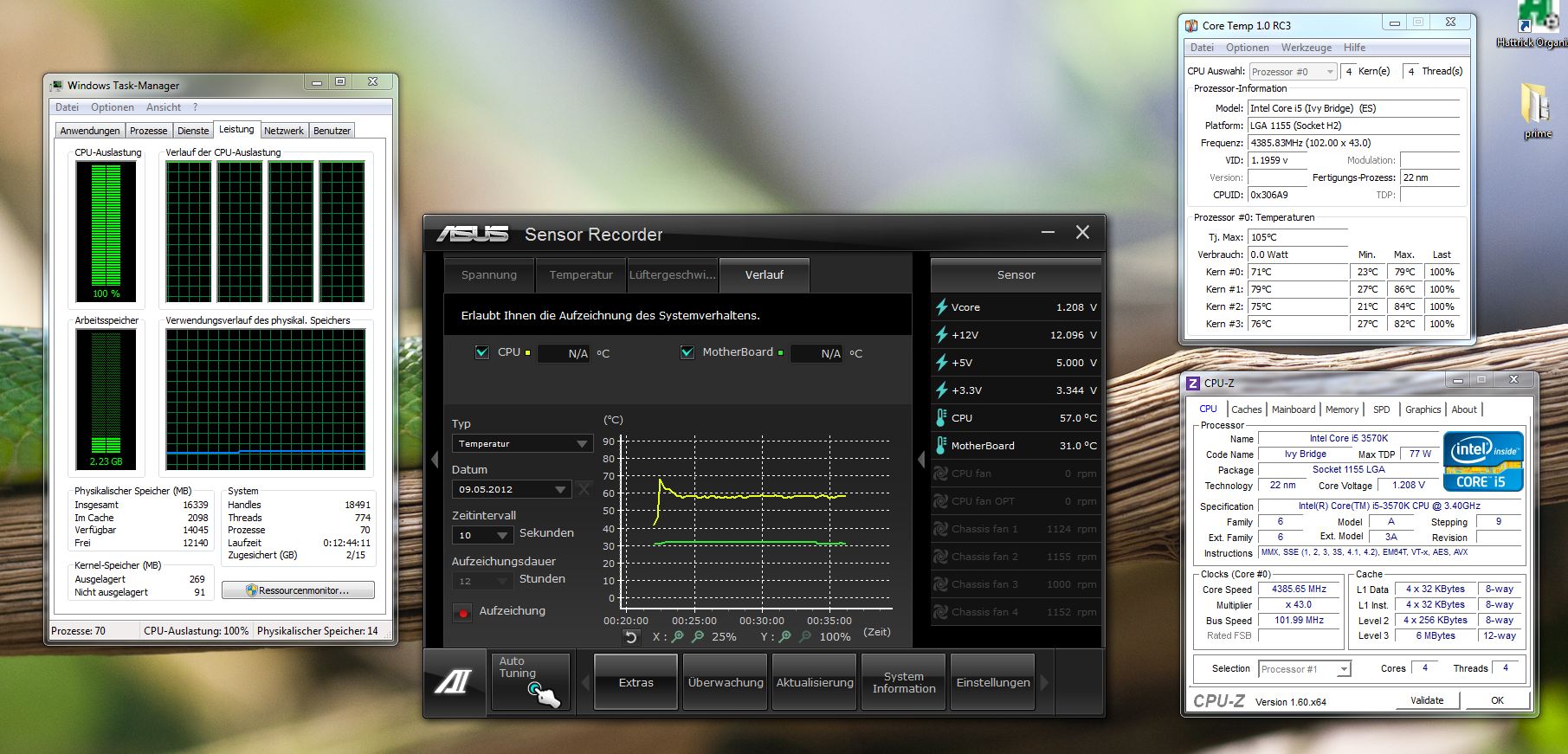The image size is (1568, 754).
Task: Open CPU-Z Memory tab
Action: coord(1342,409)
